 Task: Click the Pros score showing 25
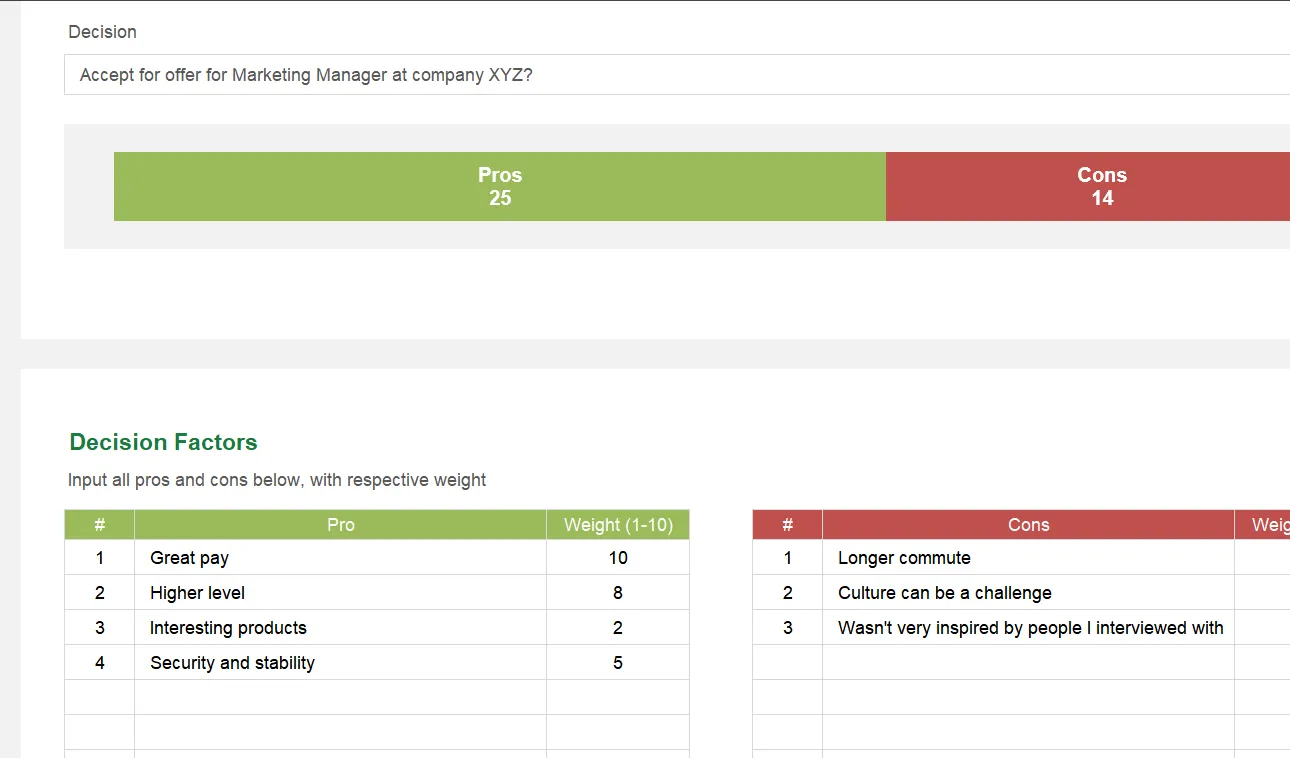[x=499, y=198]
